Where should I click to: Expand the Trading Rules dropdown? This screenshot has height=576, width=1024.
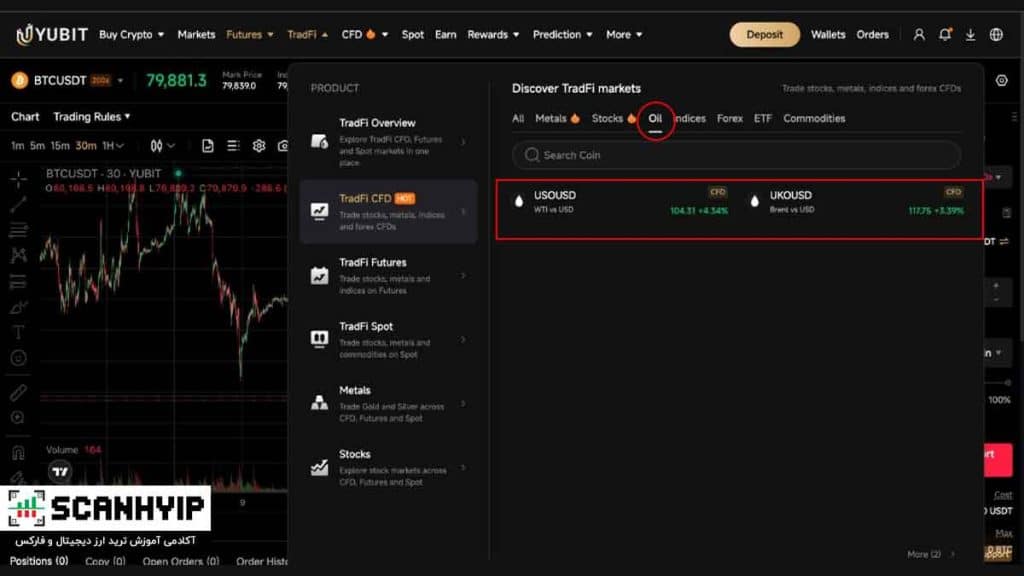tap(91, 116)
